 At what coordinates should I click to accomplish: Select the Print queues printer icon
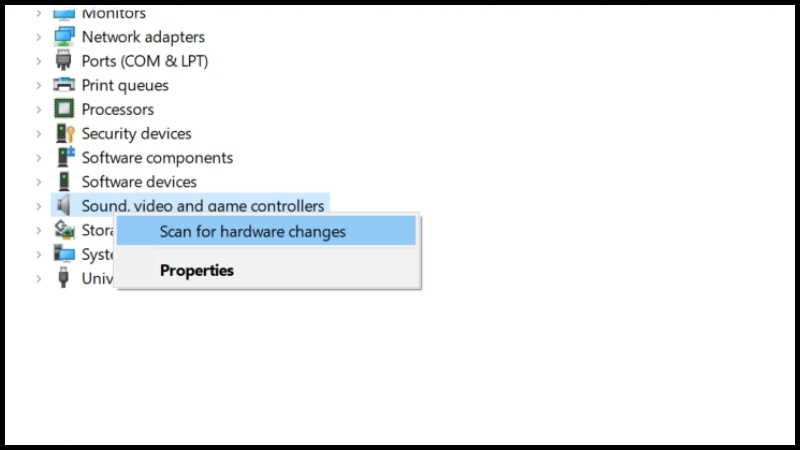(x=64, y=85)
